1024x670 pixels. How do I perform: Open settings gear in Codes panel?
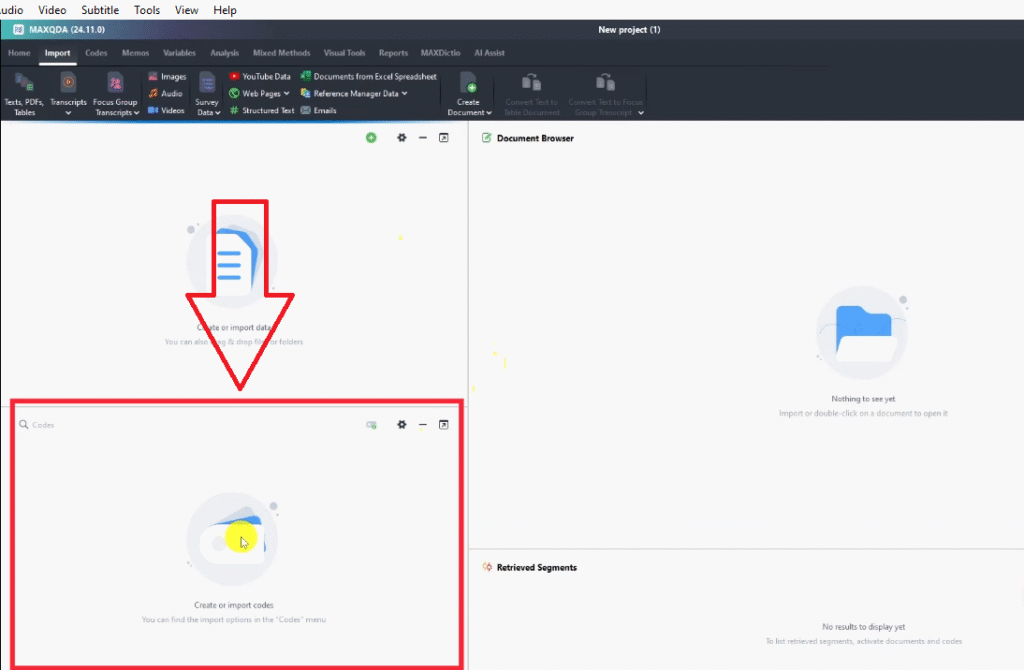tap(402, 425)
